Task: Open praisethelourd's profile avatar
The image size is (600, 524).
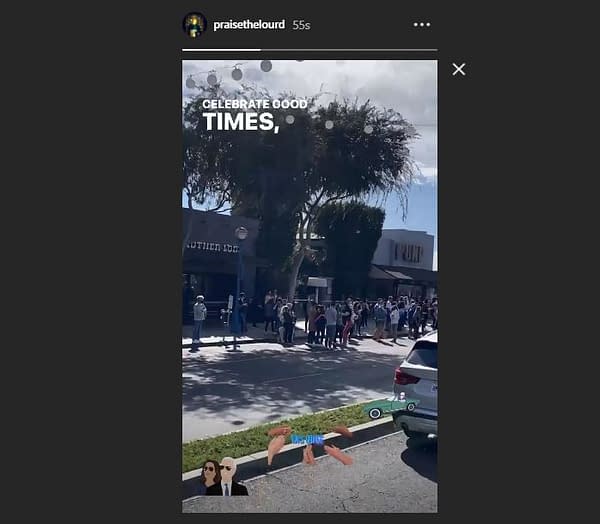Action: 195,25
